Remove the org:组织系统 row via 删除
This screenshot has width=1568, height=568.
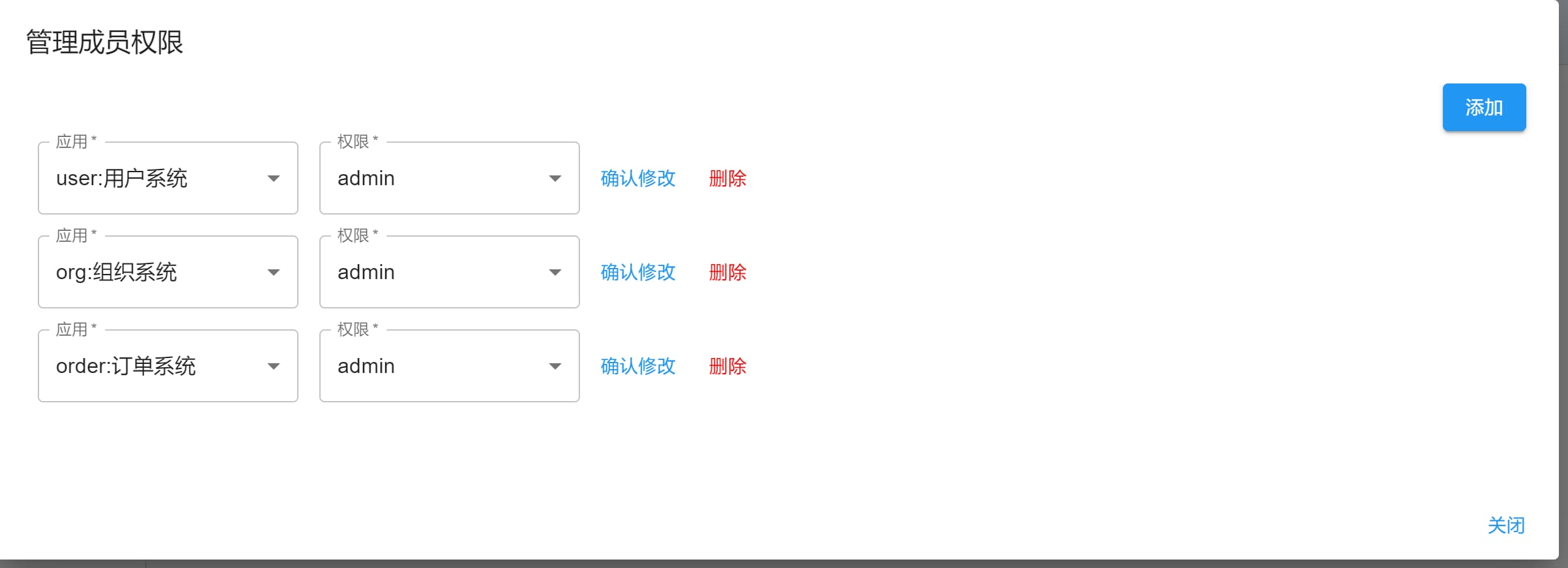(728, 273)
